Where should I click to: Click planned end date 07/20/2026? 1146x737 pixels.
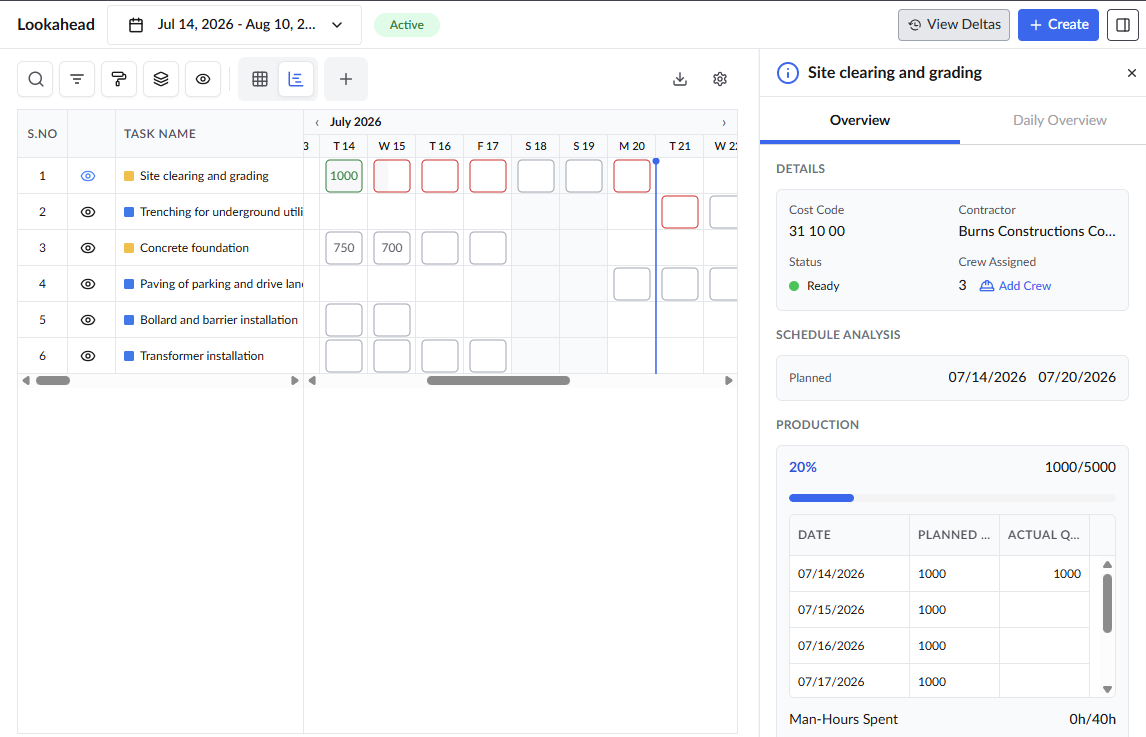point(1077,377)
